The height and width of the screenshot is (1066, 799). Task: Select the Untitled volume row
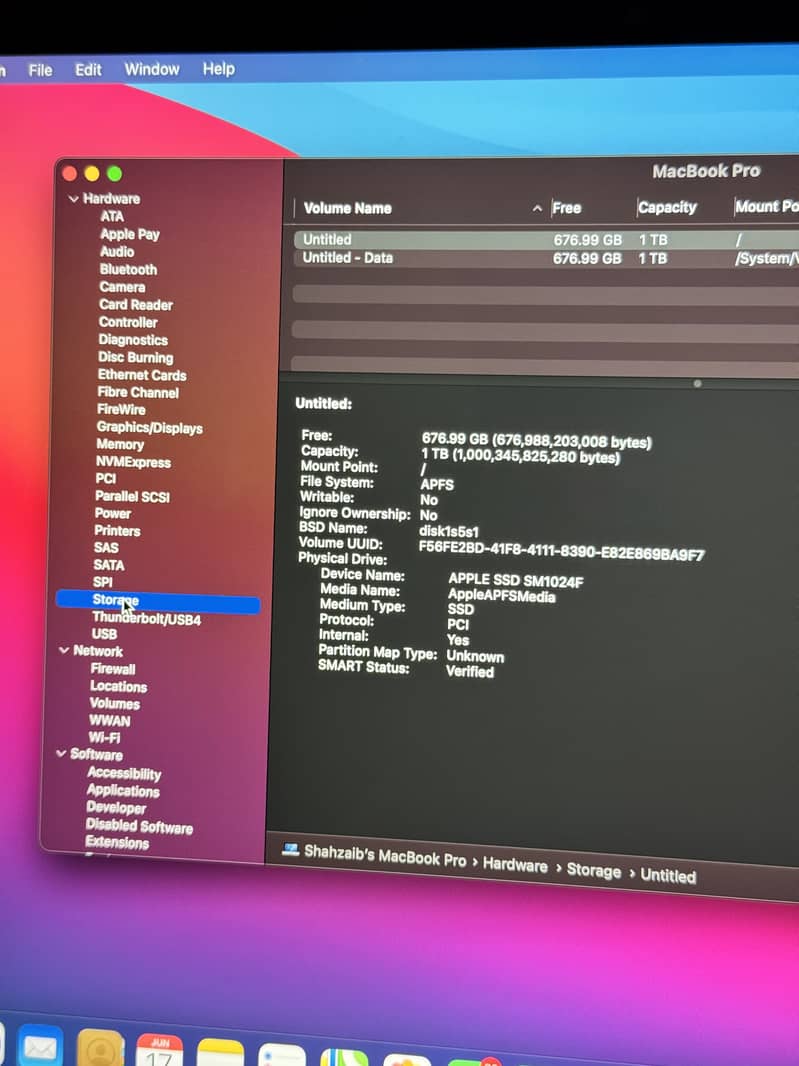(546, 240)
